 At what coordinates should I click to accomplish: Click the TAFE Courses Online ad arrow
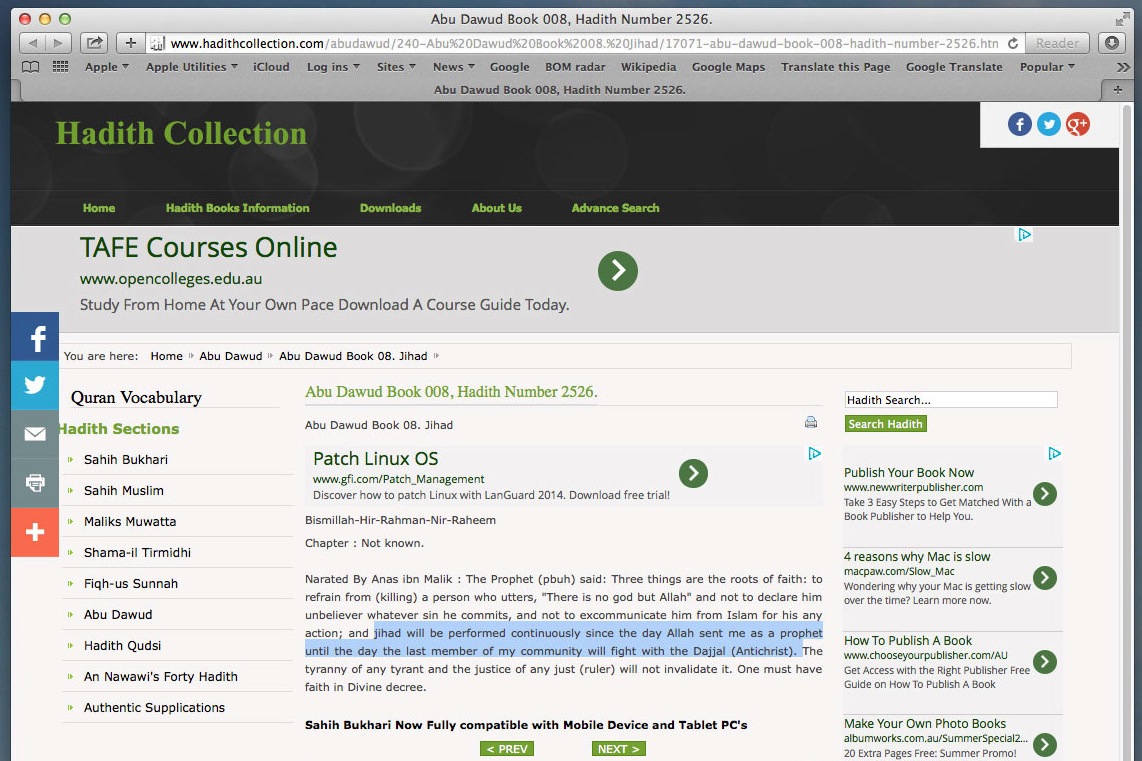coord(618,271)
